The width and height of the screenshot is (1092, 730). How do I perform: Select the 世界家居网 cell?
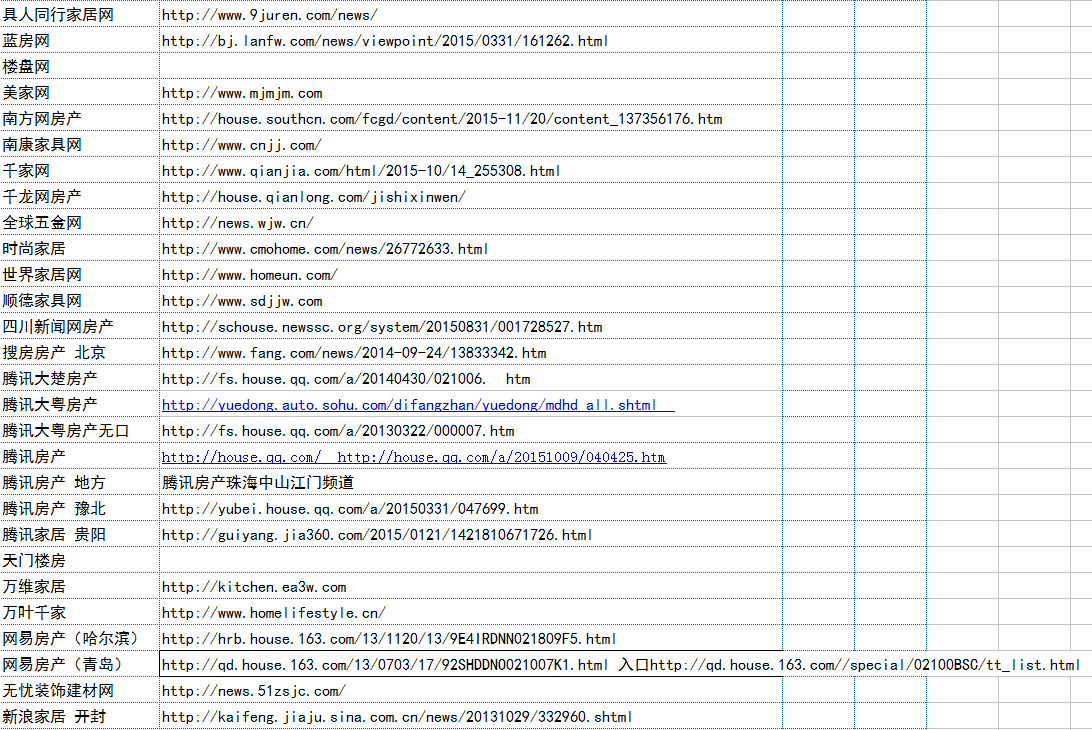click(x=79, y=274)
